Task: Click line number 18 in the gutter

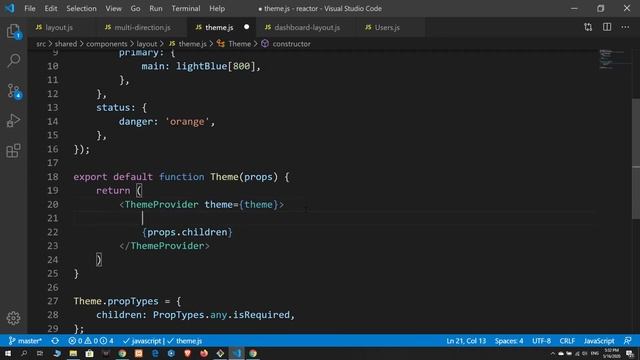Action: (53, 177)
